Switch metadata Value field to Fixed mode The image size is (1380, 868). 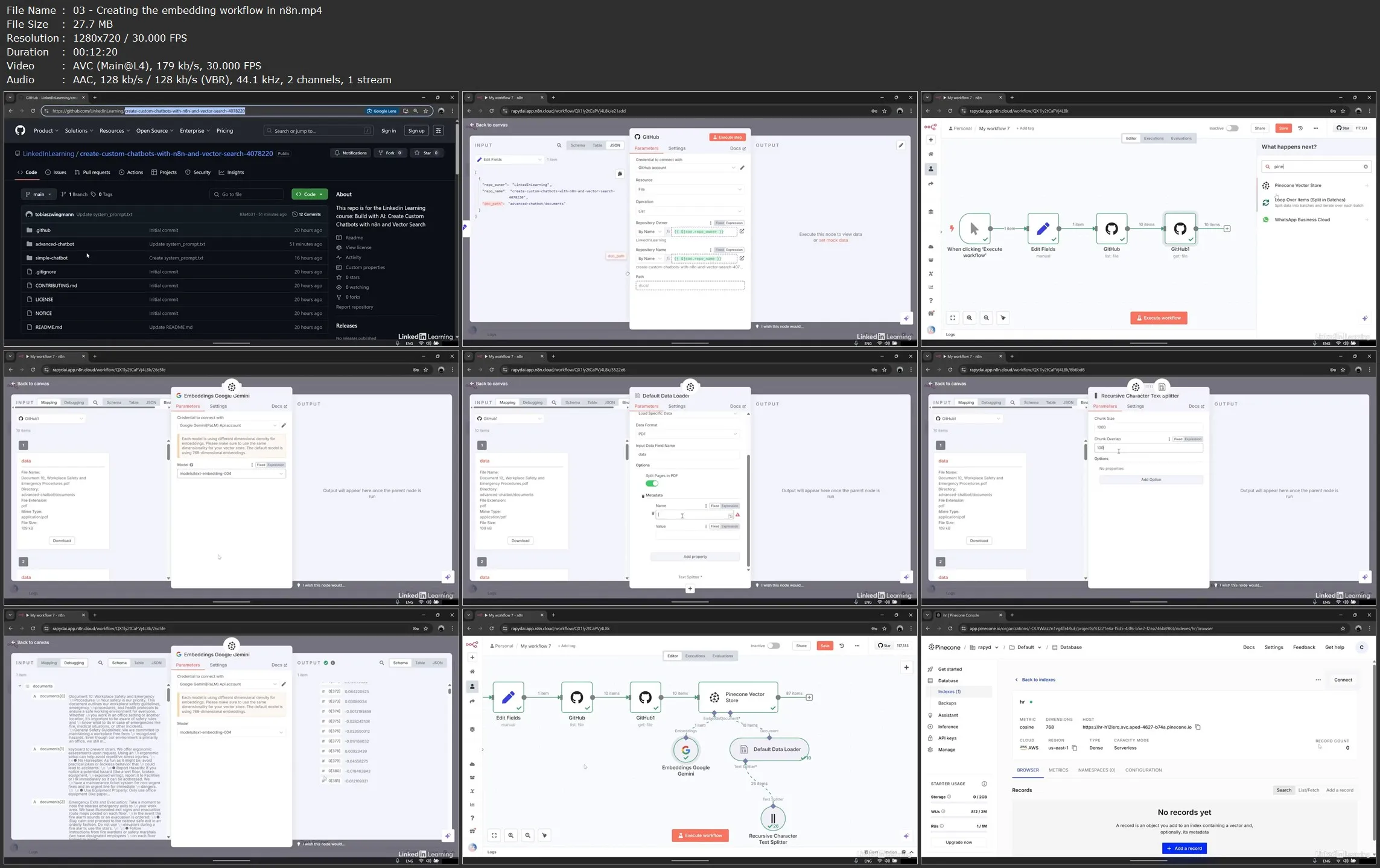pyautogui.click(x=714, y=527)
